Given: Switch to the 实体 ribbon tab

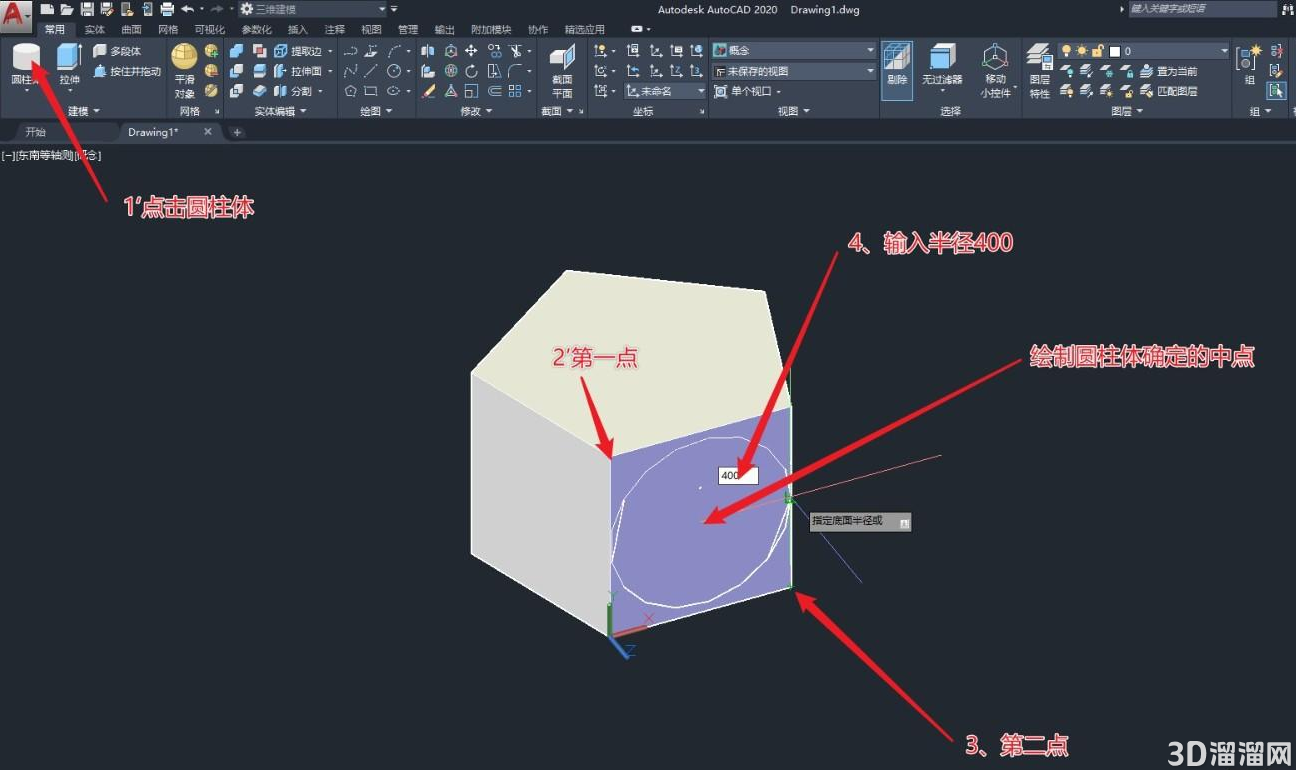Looking at the screenshot, I should point(95,30).
